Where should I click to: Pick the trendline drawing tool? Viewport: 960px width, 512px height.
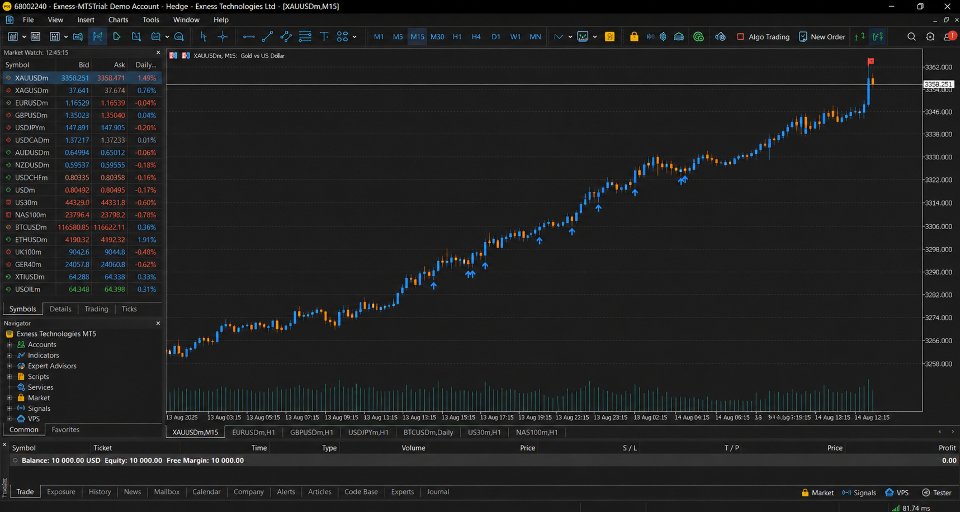[x=268, y=37]
